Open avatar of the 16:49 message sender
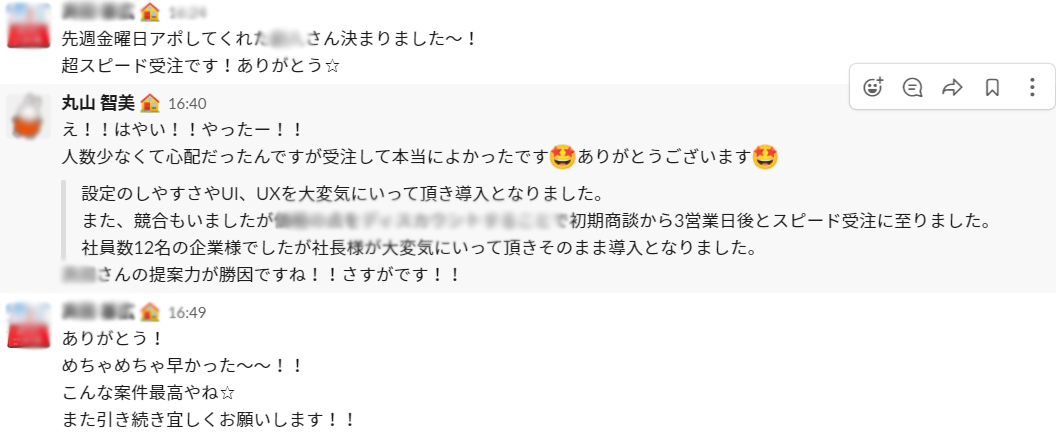The width and height of the screenshot is (1056, 436). tap(29, 325)
